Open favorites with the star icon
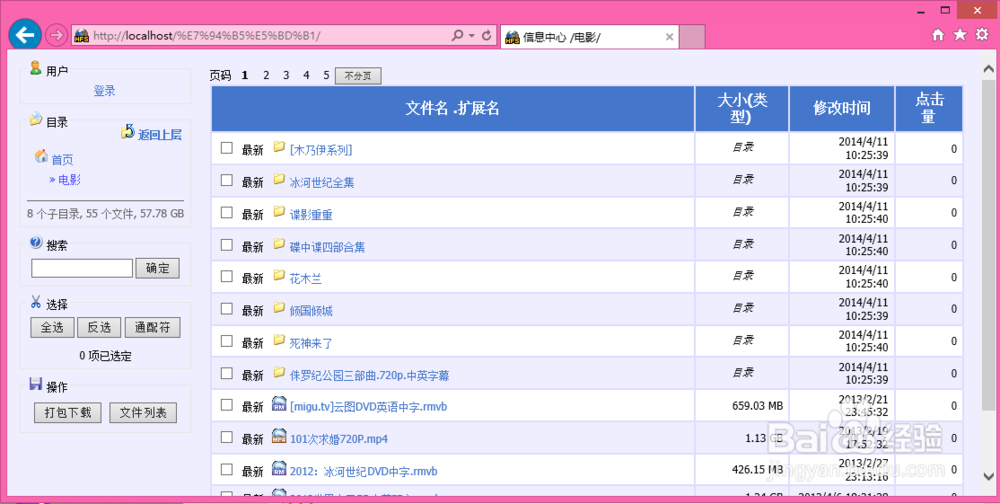Image resolution: width=1000 pixels, height=504 pixels. pos(960,35)
